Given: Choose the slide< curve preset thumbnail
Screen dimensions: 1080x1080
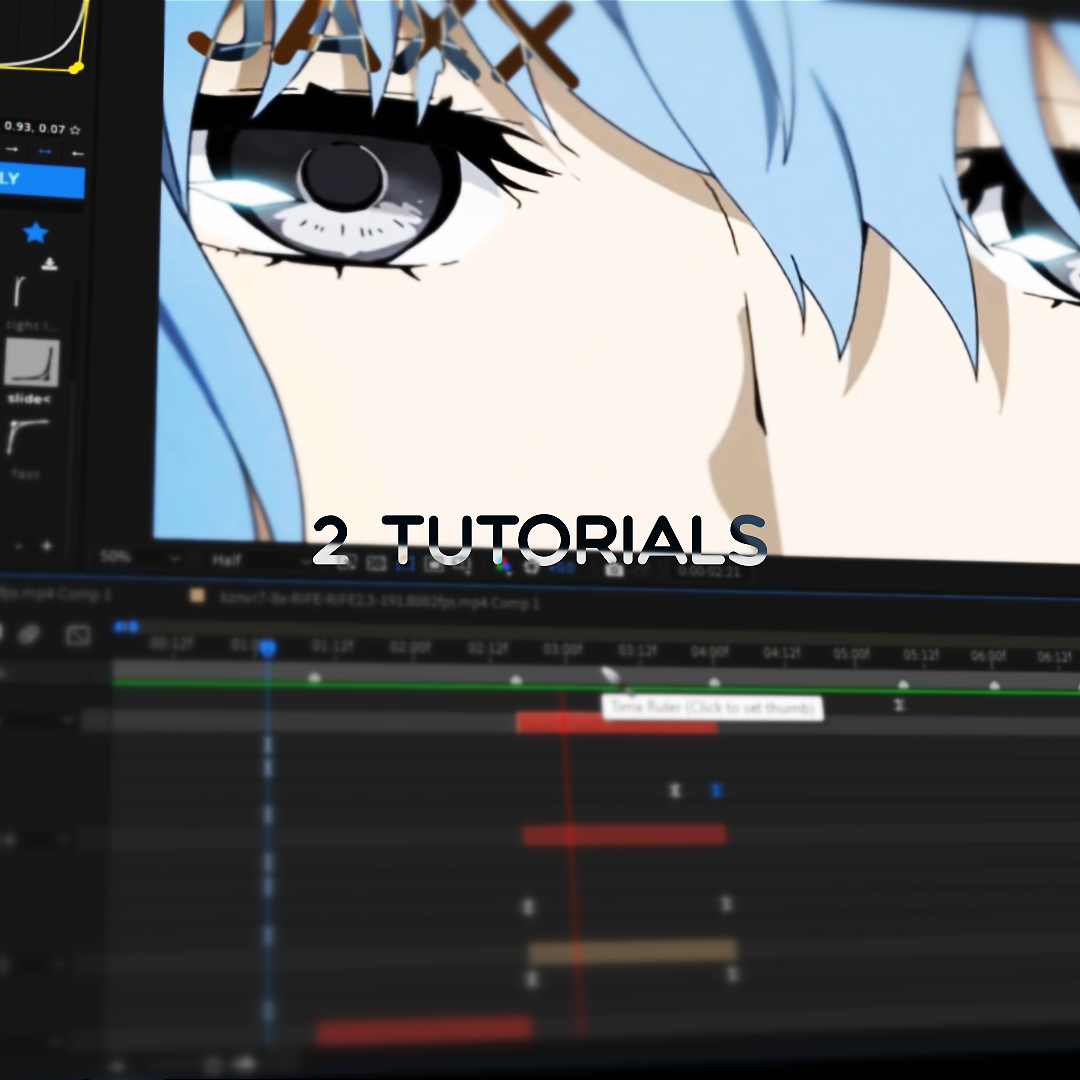Looking at the screenshot, I should 32,362.
